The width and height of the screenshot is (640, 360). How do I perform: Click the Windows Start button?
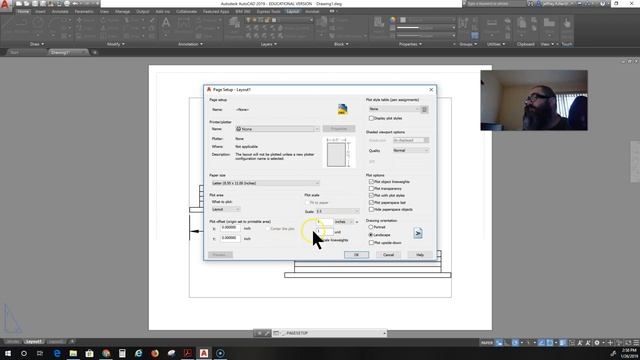tap(8, 353)
